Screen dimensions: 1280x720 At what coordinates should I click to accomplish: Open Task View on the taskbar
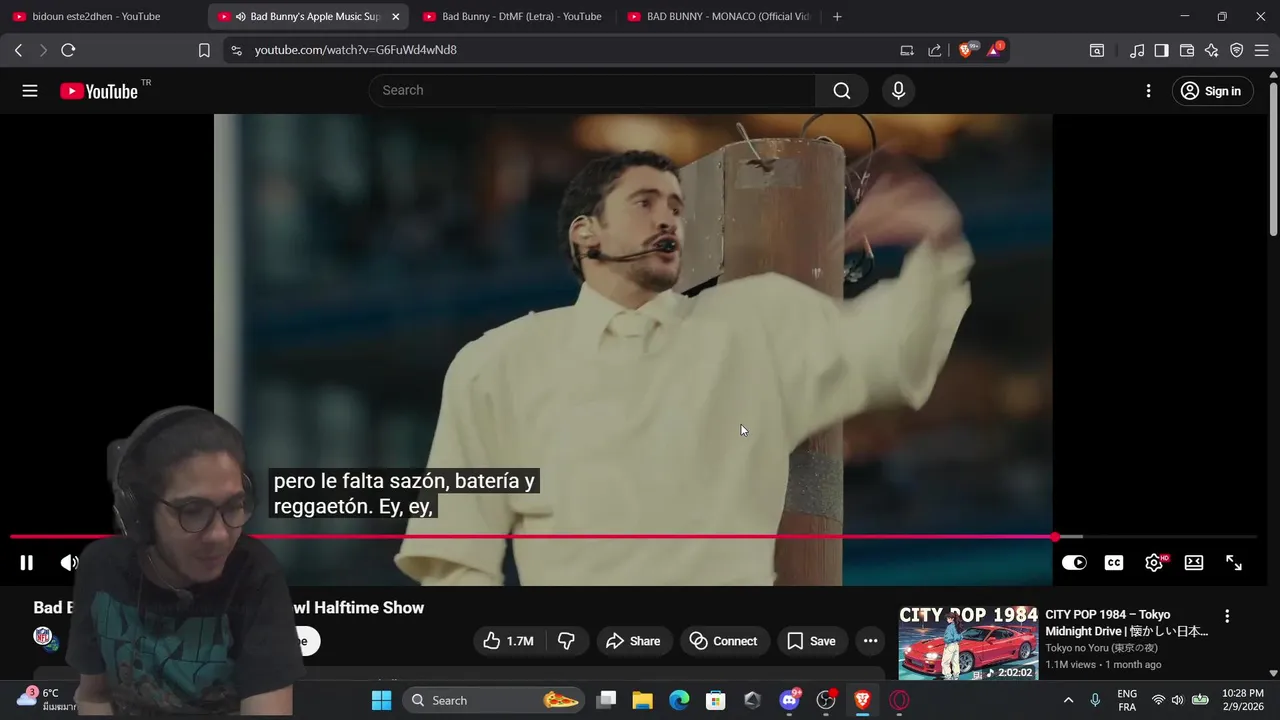point(606,700)
